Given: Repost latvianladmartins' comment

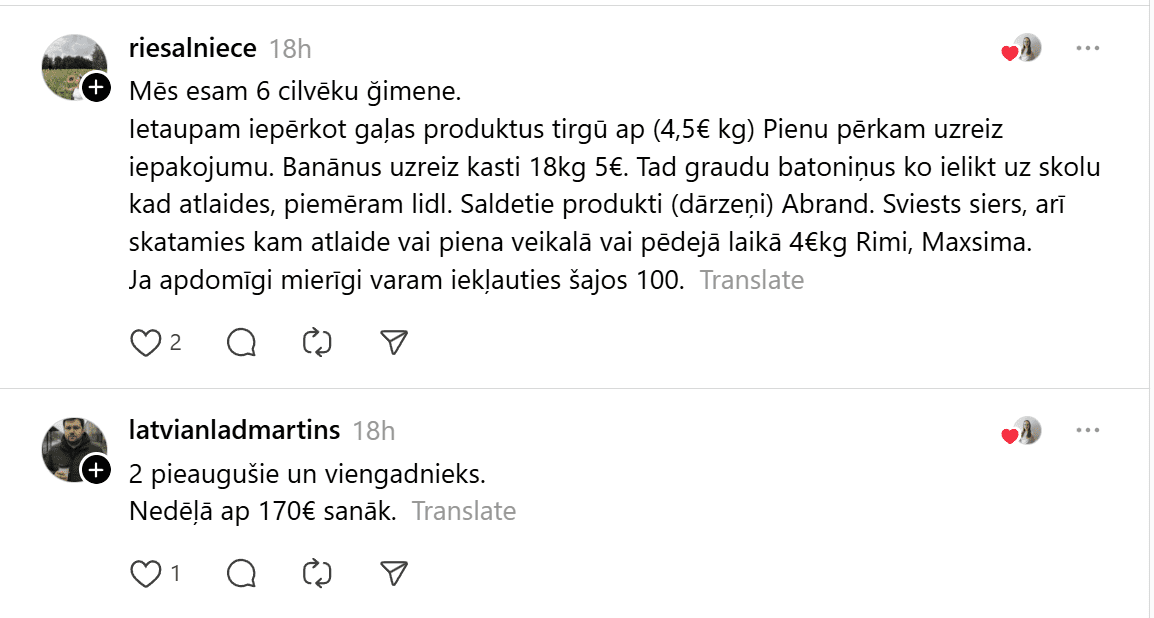Looking at the screenshot, I should 317,573.
